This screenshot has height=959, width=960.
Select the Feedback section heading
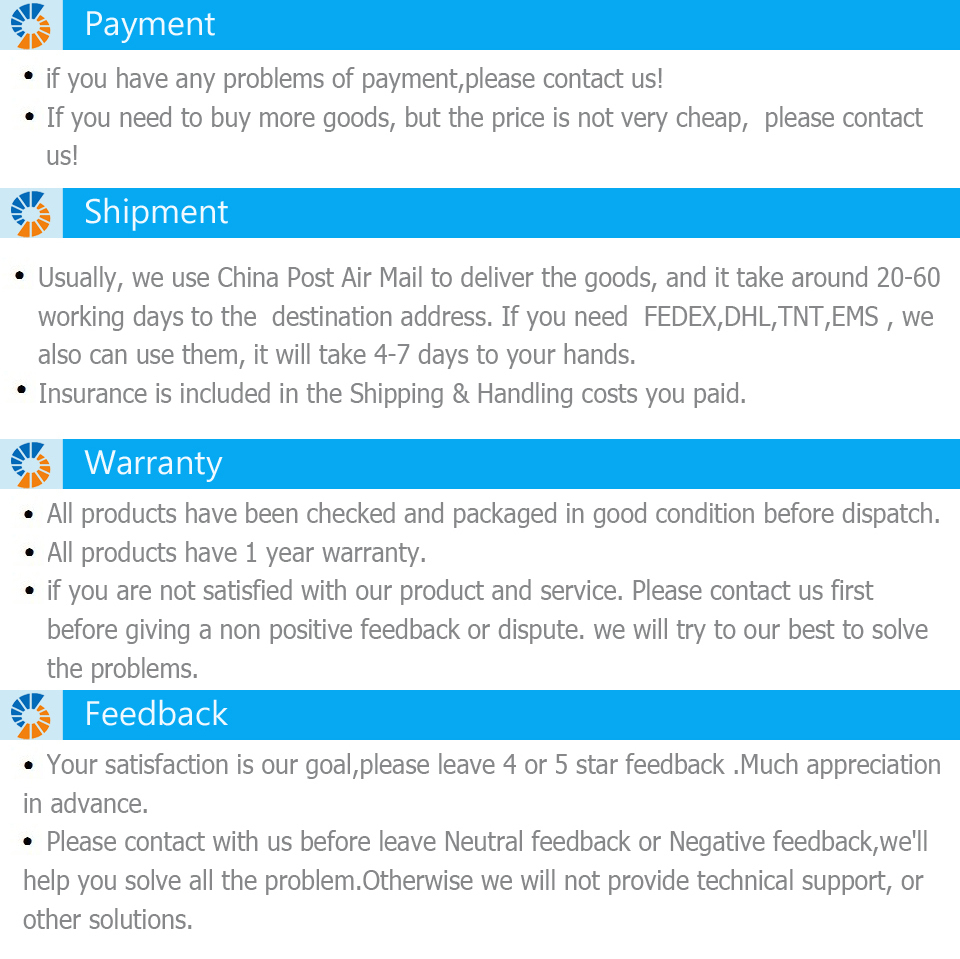click(156, 714)
